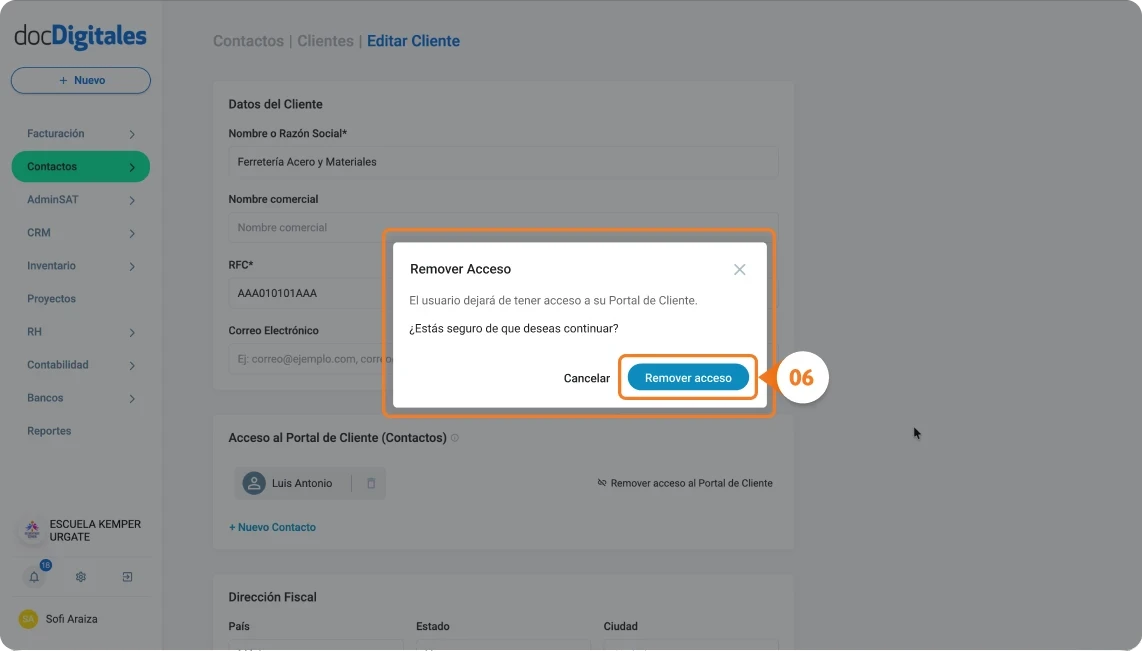Expand the Facturación menu section

tap(80, 133)
